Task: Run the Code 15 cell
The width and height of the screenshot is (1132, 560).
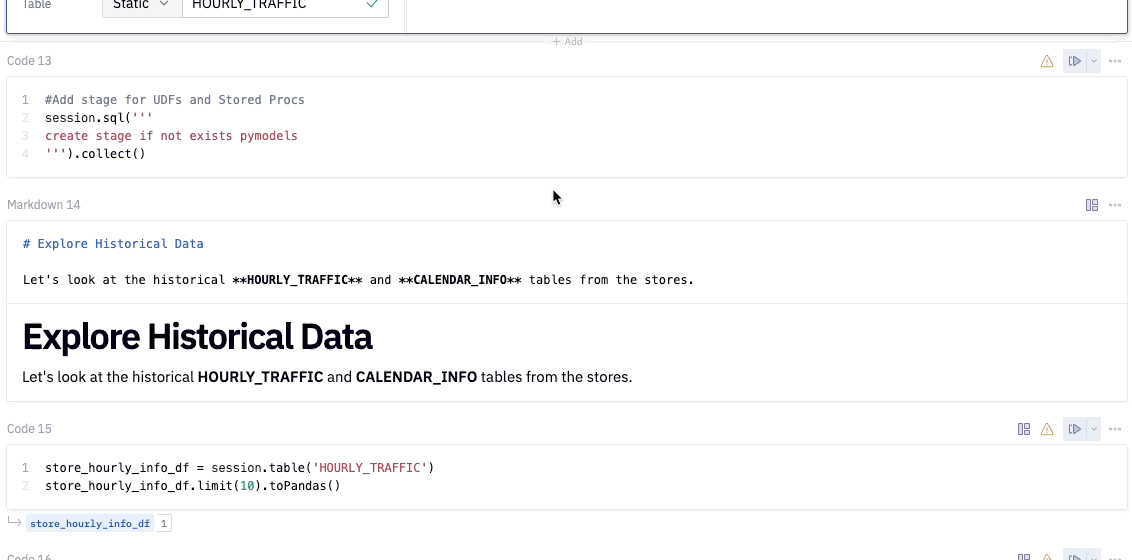Action: pyautogui.click(x=1074, y=429)
